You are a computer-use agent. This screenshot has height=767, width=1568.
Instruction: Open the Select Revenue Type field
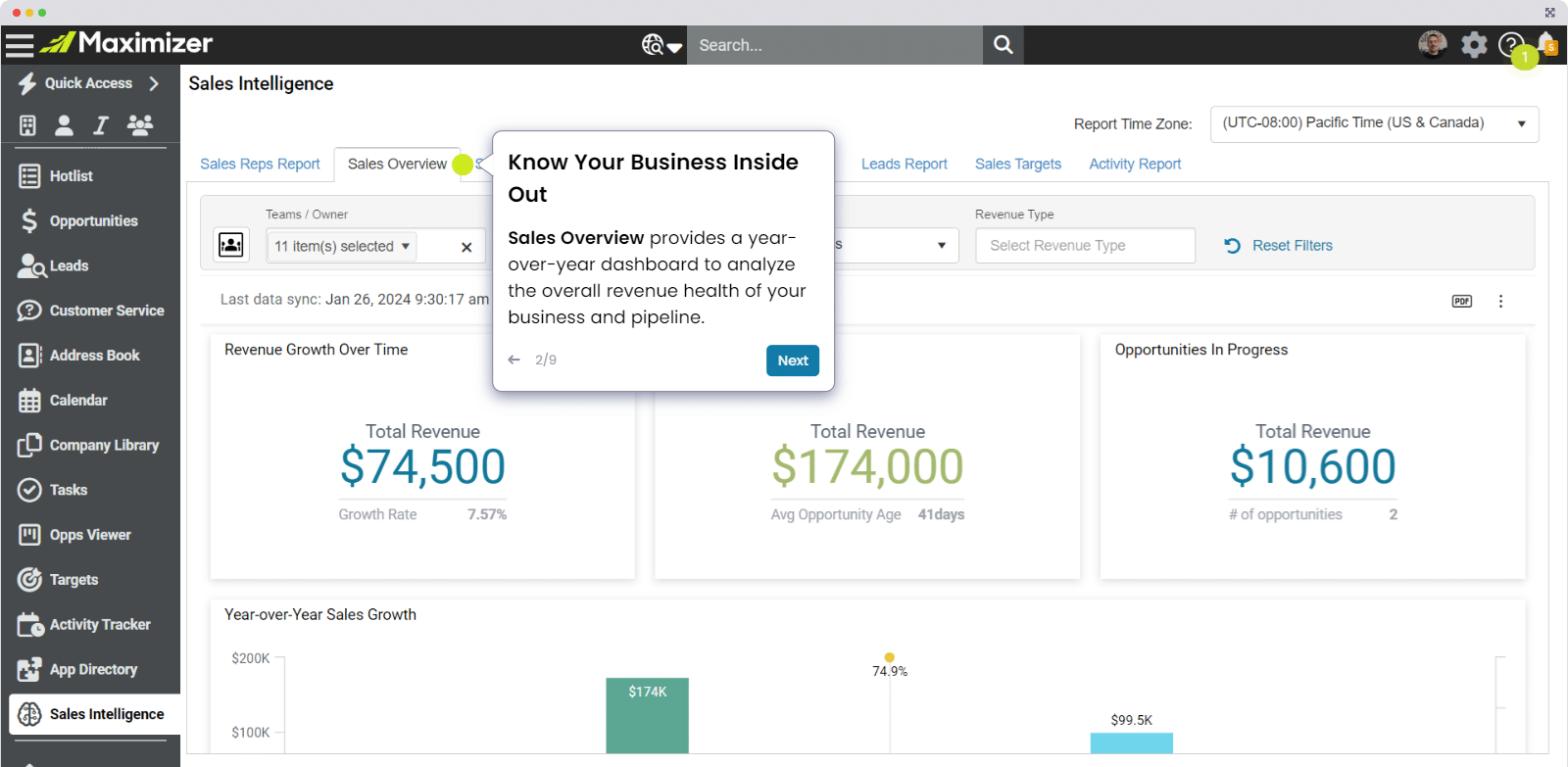point(1085,246)
